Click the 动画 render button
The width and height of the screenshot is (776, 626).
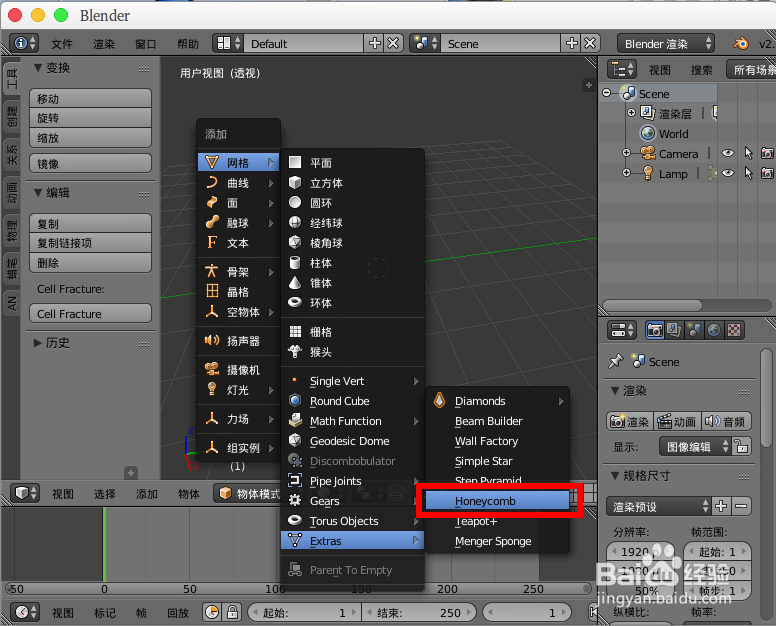677,421
